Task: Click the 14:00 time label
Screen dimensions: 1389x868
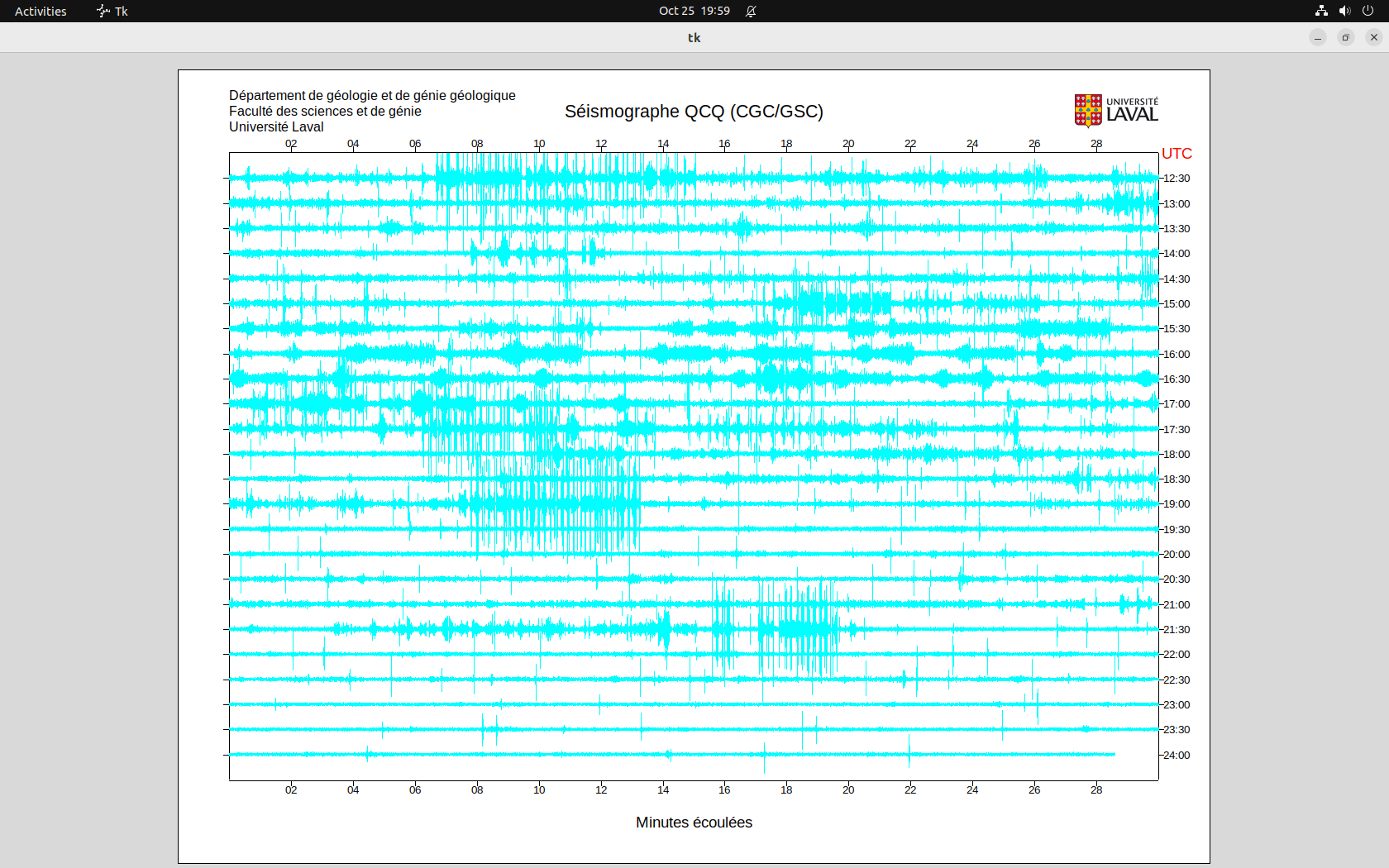Action: click(x=1177, y=254)
